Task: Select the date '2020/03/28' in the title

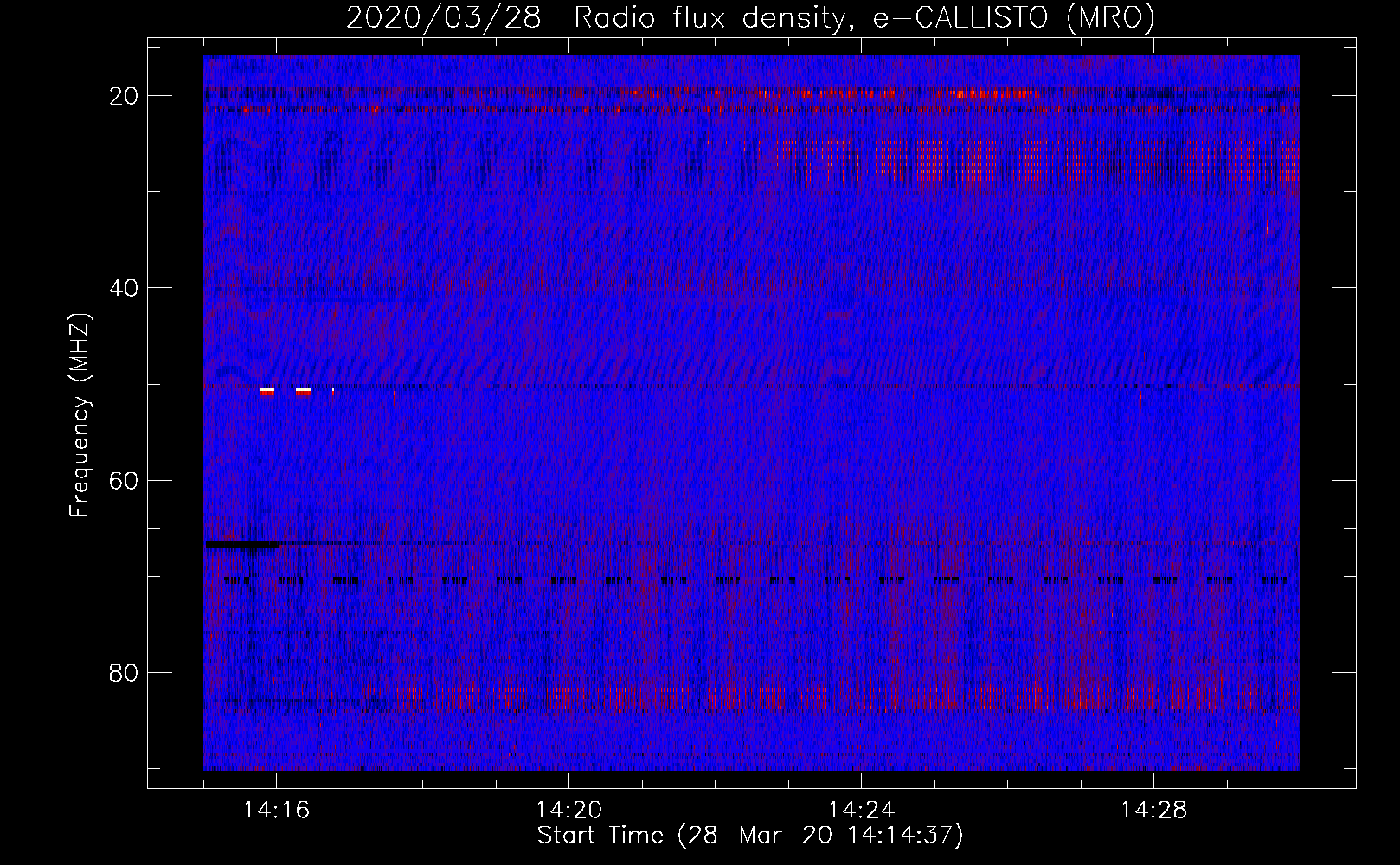Action: [444, 18]
